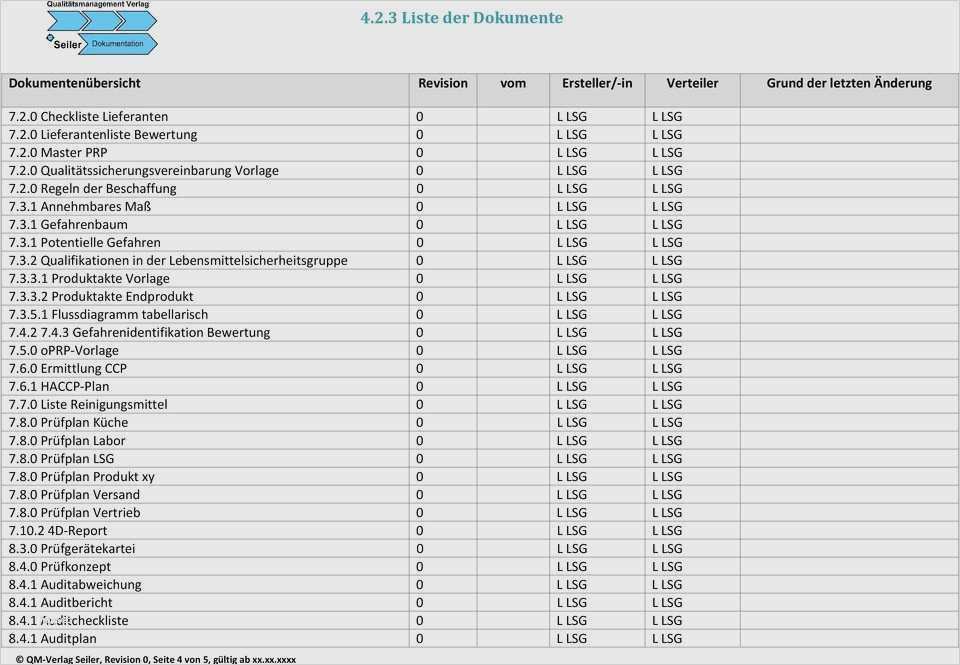Click the blue Dokumentation arrow in the logo

[118, 44]
